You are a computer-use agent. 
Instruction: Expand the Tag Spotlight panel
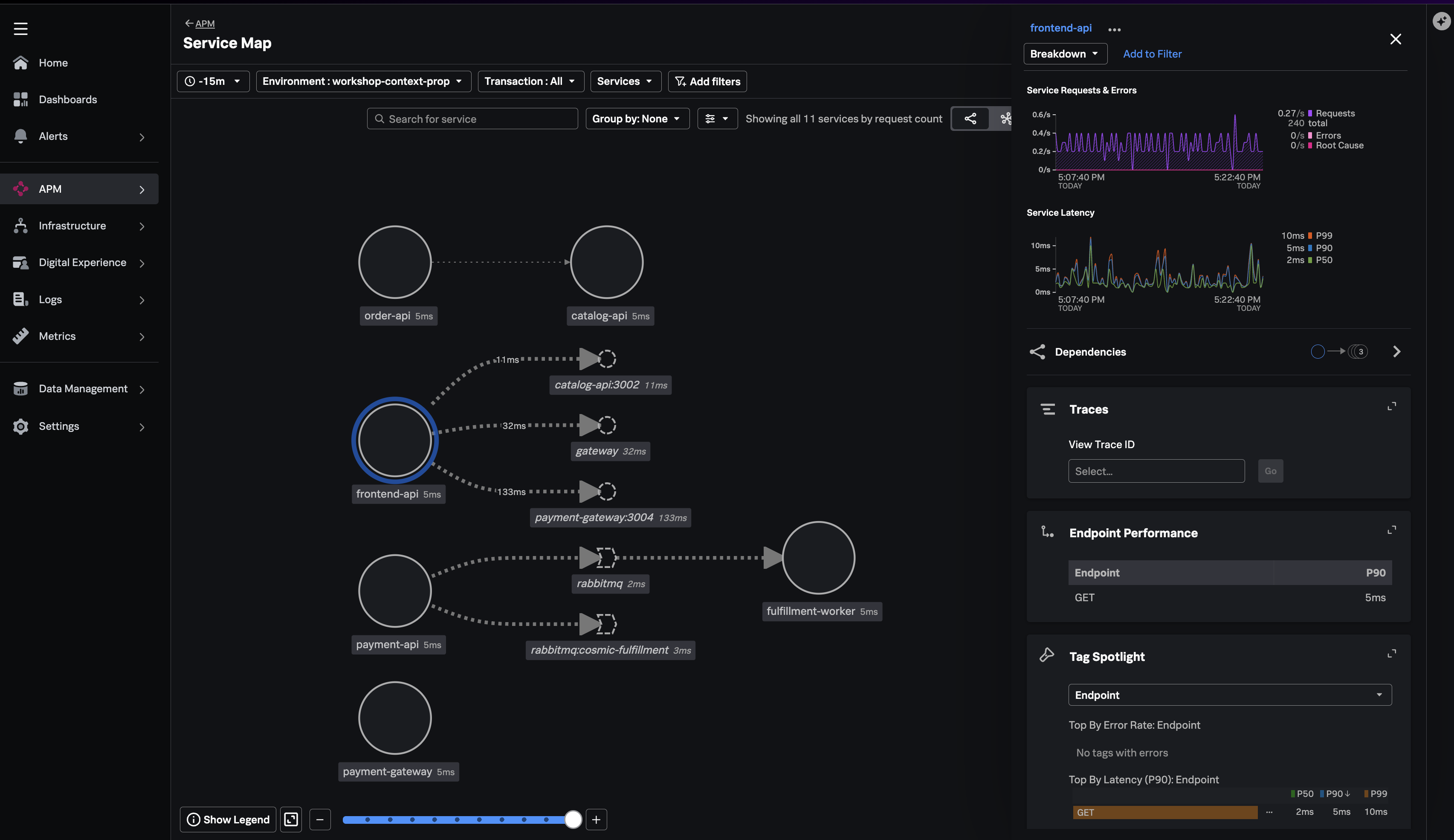click(x=1392, y=654)
